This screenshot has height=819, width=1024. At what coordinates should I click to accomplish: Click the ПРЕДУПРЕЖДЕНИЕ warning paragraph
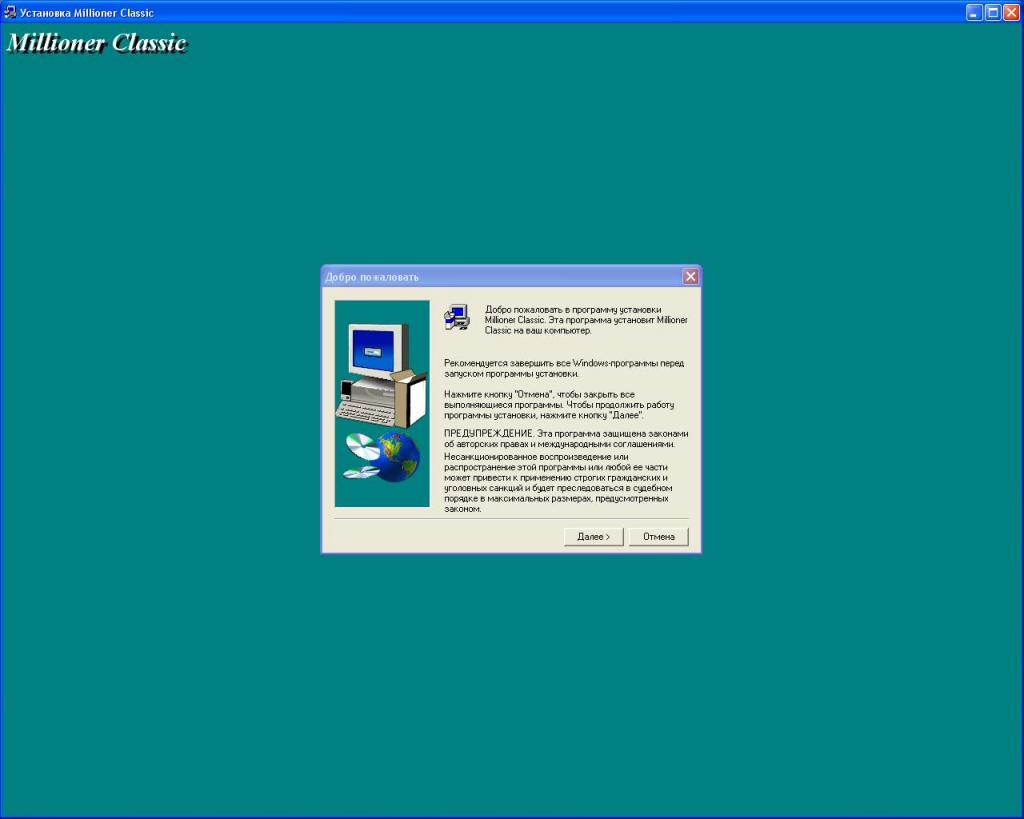click(x=566, y=470)
